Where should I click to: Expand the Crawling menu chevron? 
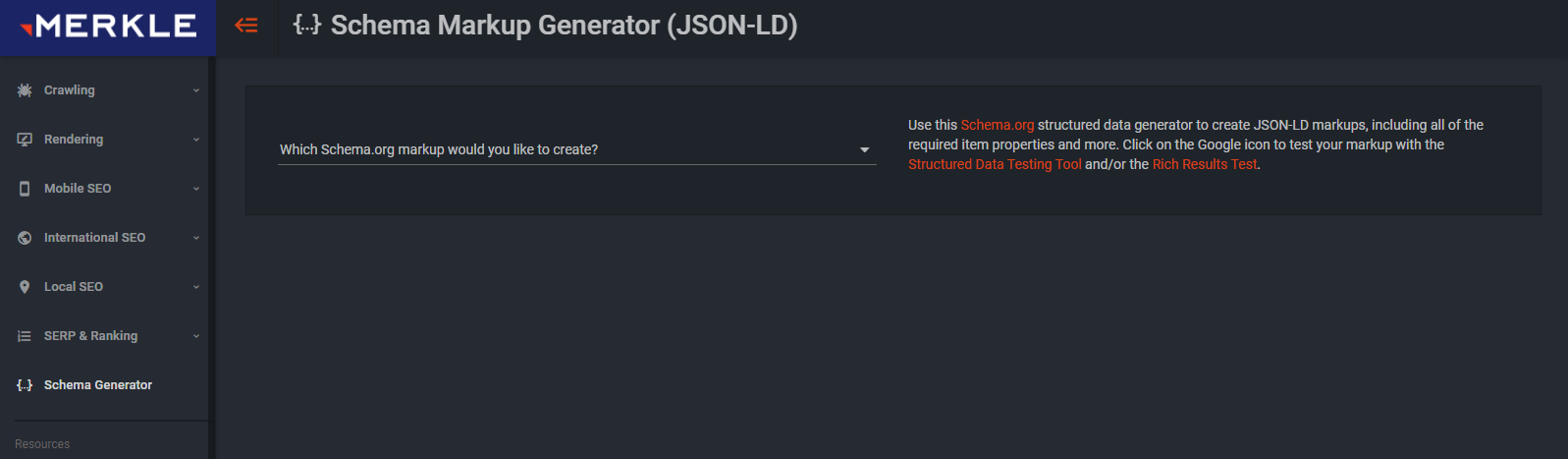(x=196, y=90)
